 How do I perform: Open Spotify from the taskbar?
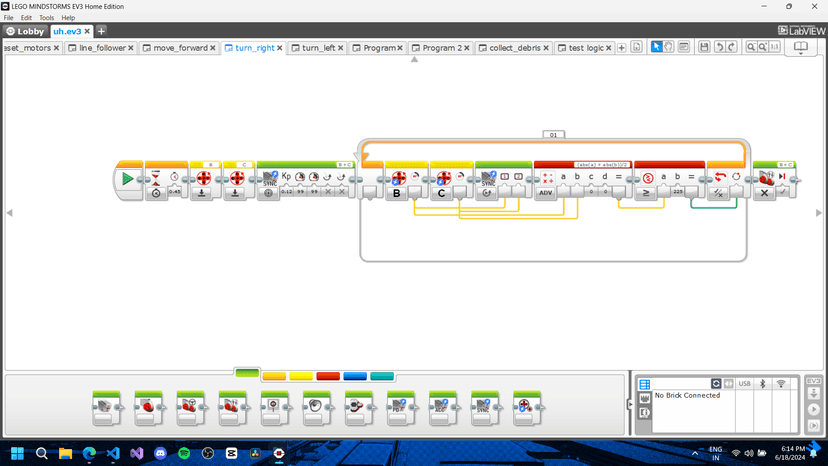(x=184, y=453)
